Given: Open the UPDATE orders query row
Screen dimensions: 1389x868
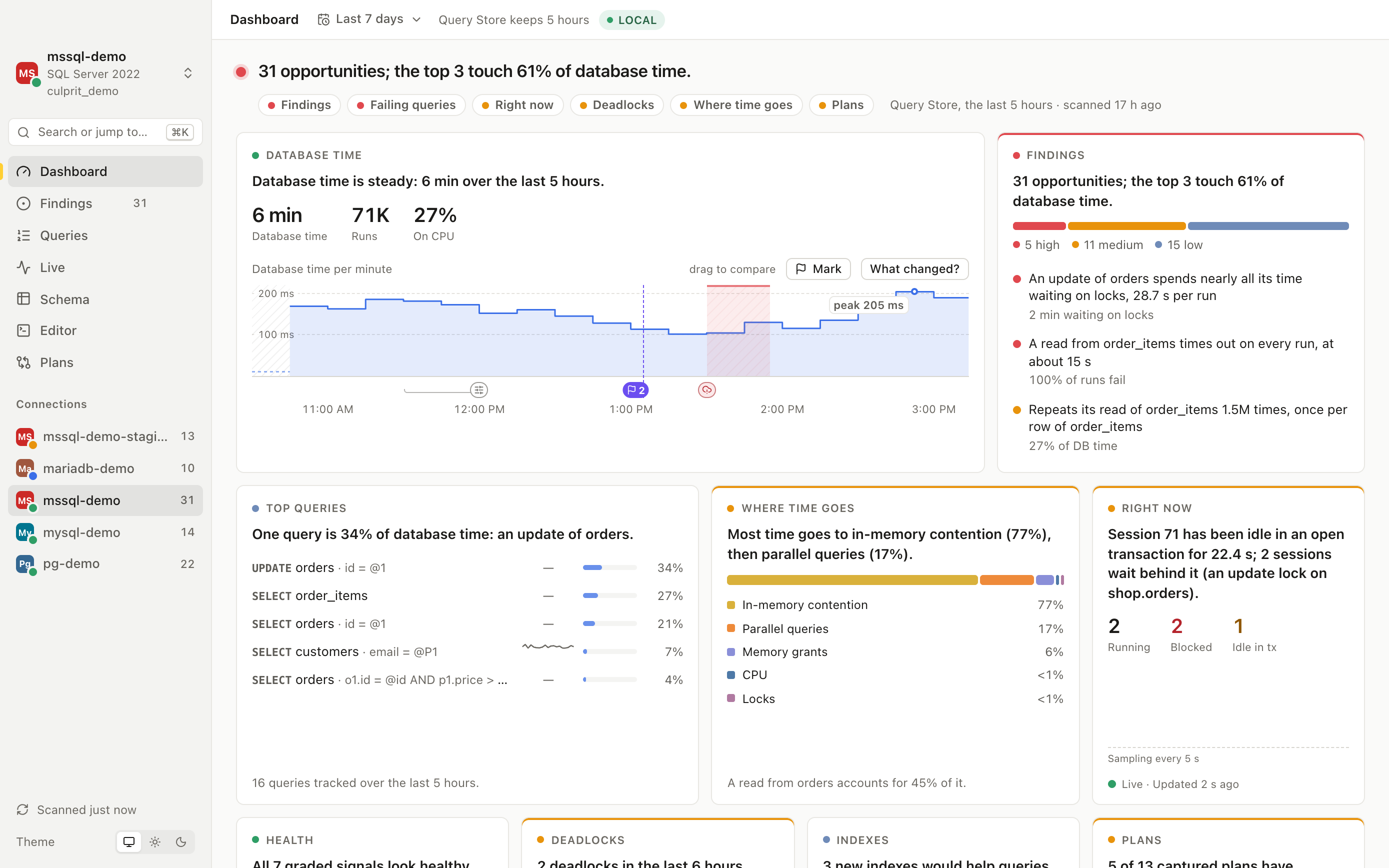Looking at the screenshot, I should click(467, 568).
